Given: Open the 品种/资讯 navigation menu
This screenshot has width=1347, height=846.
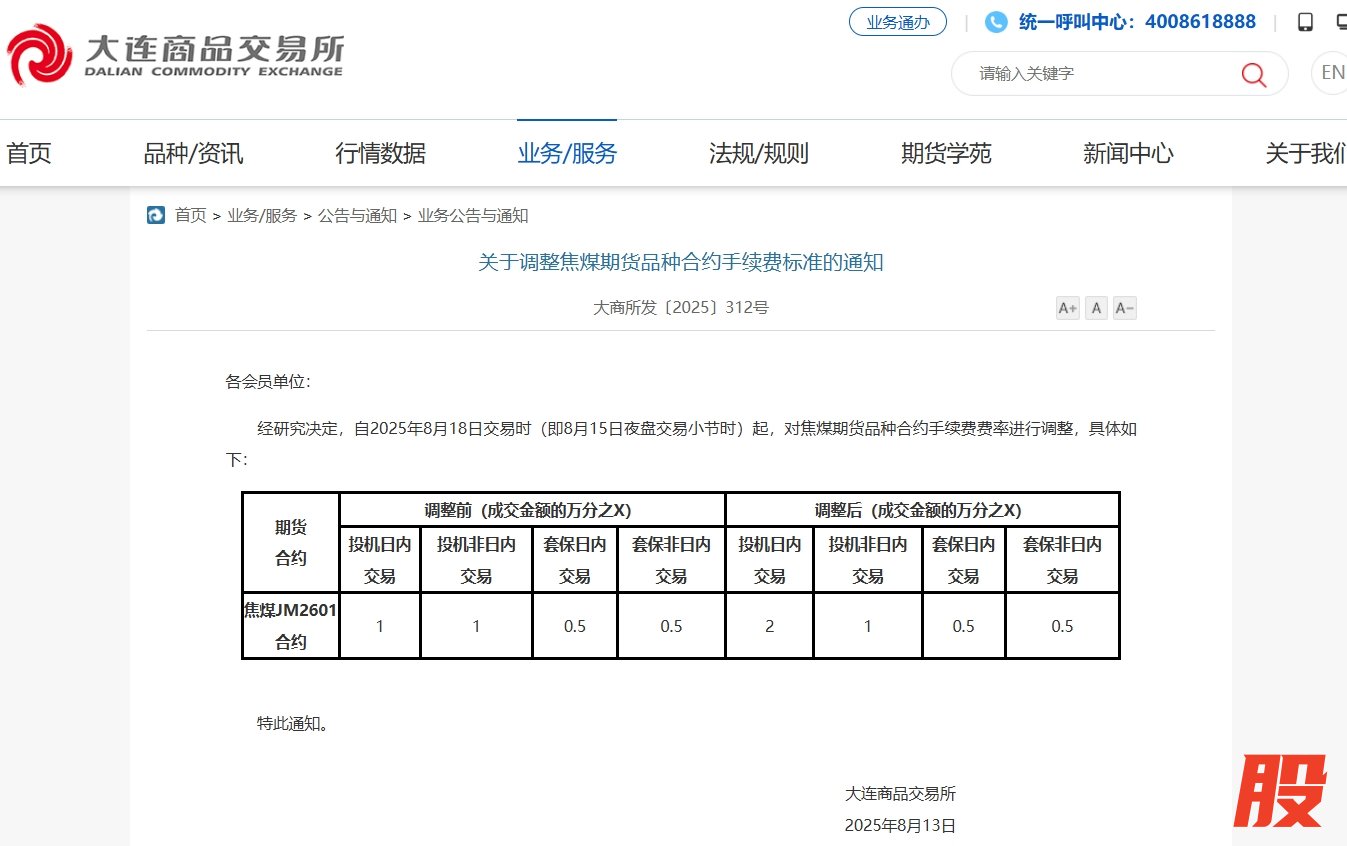Looking at the screenshot, I should pyautogui.click(x=193, y=153).
